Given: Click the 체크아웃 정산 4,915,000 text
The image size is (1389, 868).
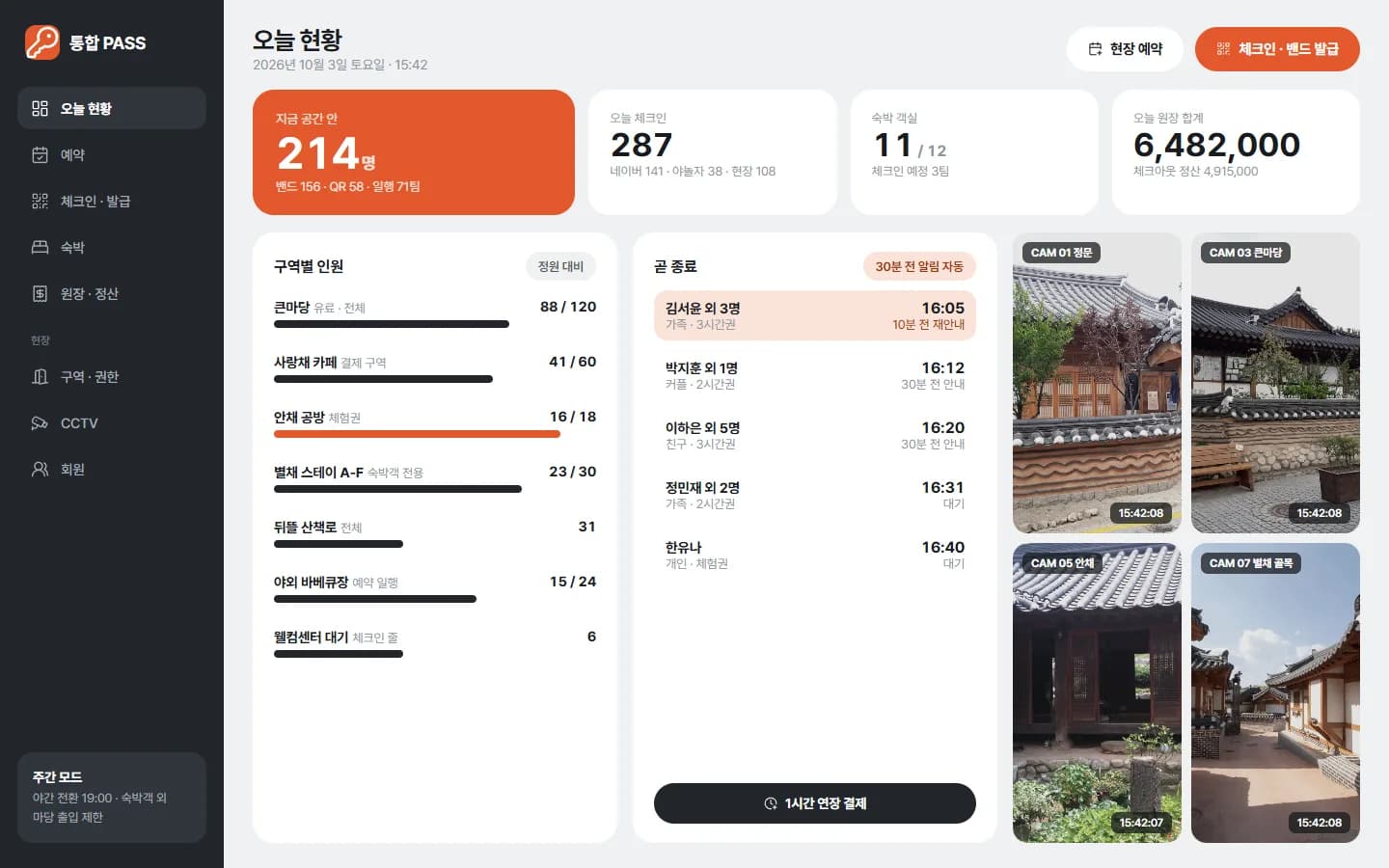Looking at the screenshot, I should [1195, 171].
